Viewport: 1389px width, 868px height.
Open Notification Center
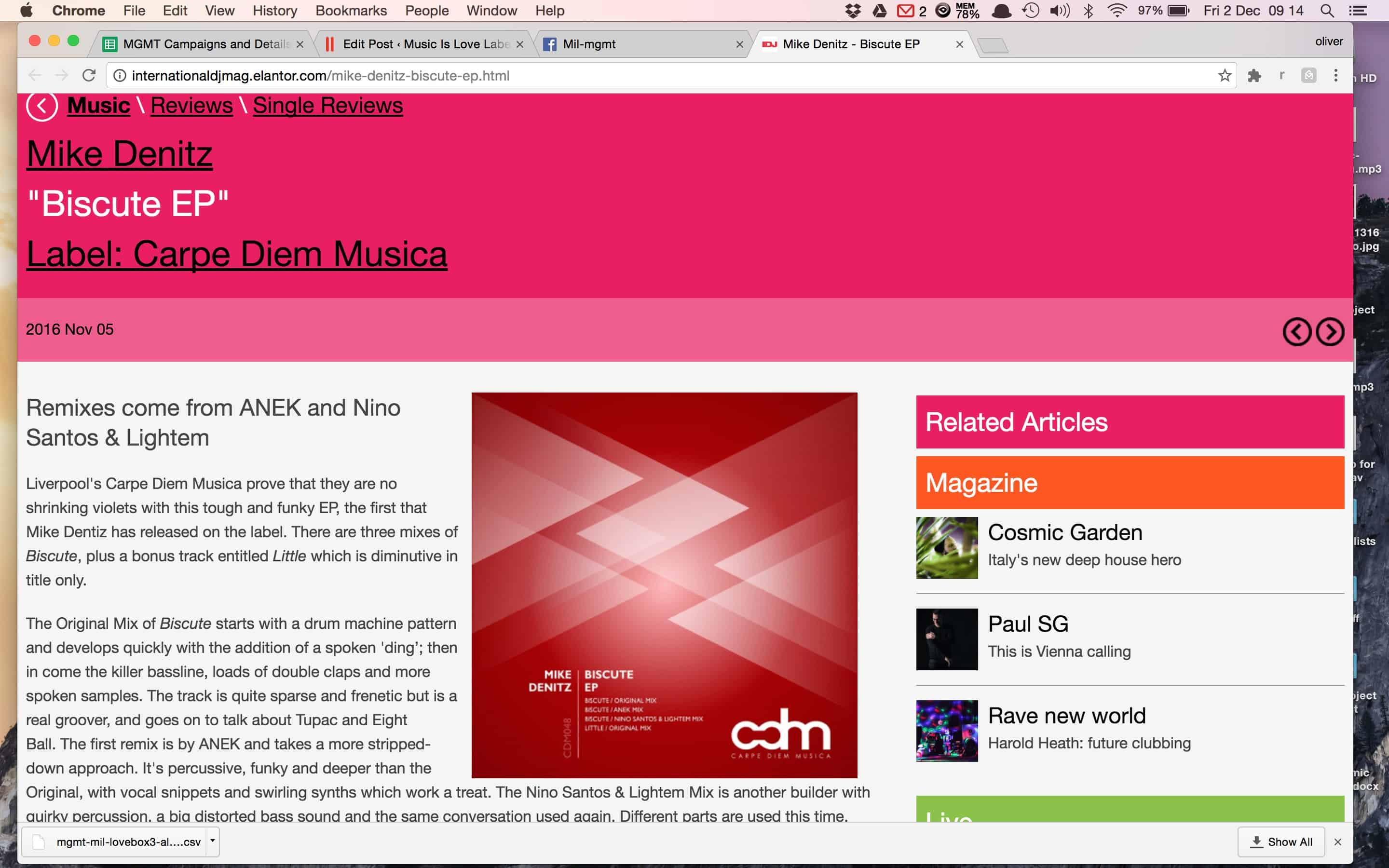[x=1358, y=10]
